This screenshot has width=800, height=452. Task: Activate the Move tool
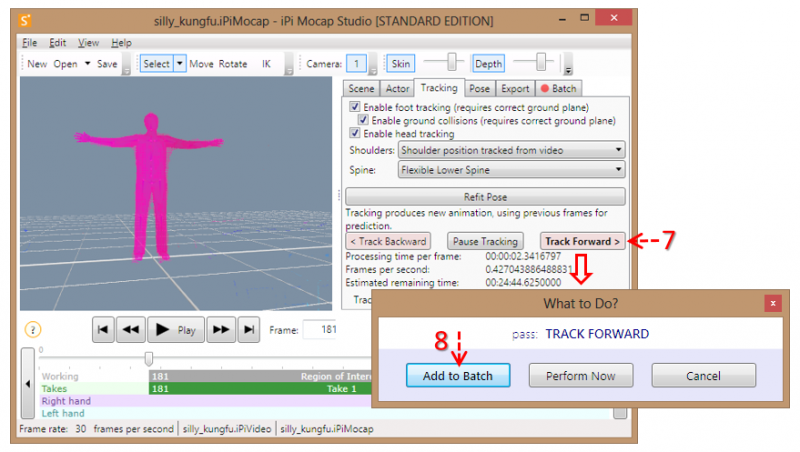202,64
